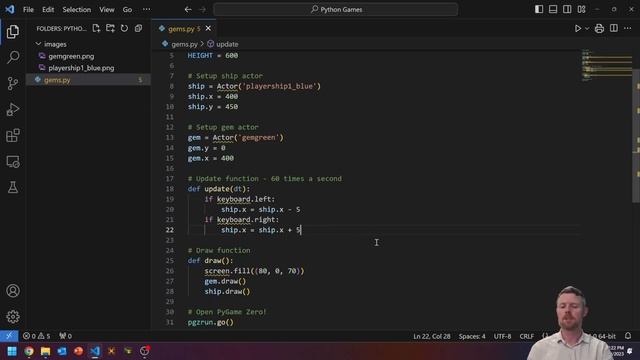Open the Selection menu
Screen dimensions: 640x360
[x=77, y=9]
